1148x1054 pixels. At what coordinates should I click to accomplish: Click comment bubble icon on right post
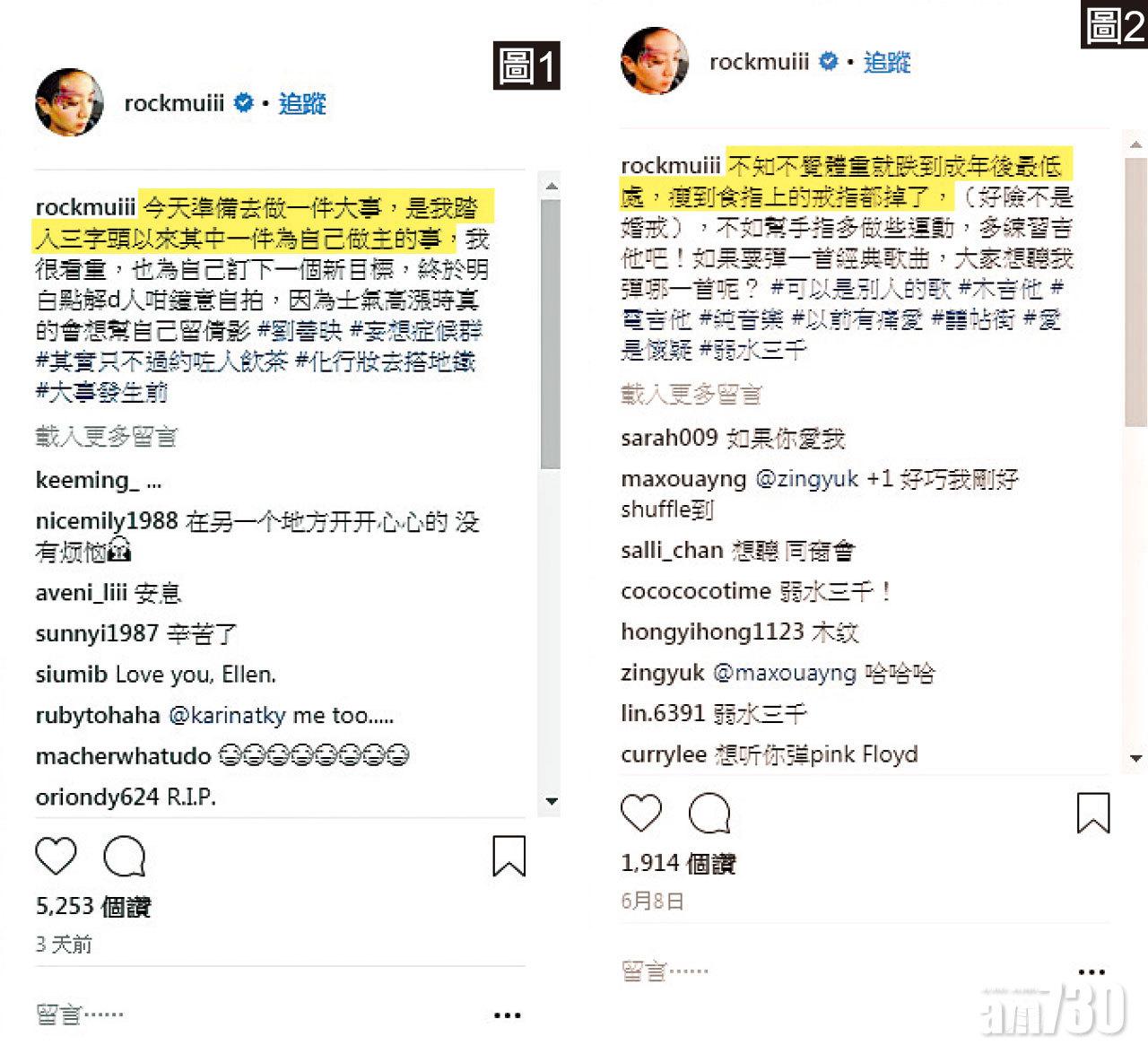[709, 814]
